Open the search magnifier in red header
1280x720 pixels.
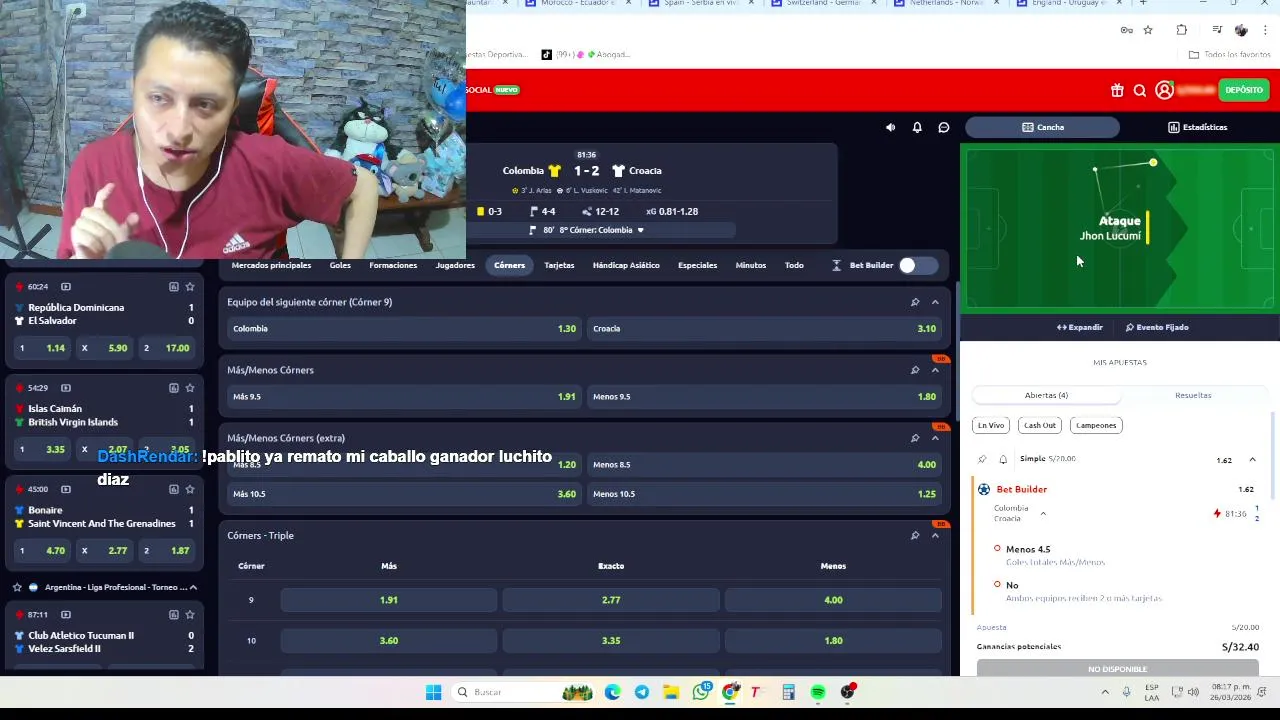(1140, 90)
